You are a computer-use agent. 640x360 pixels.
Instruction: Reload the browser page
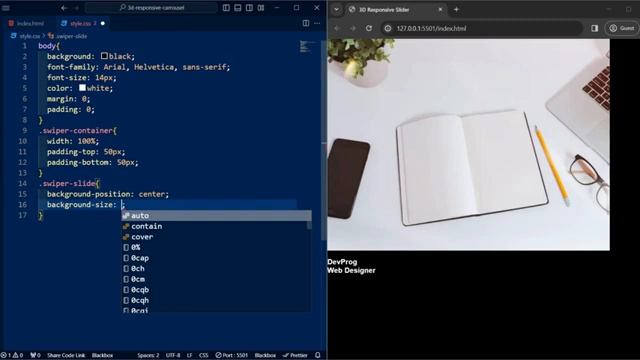pos(369,28)
